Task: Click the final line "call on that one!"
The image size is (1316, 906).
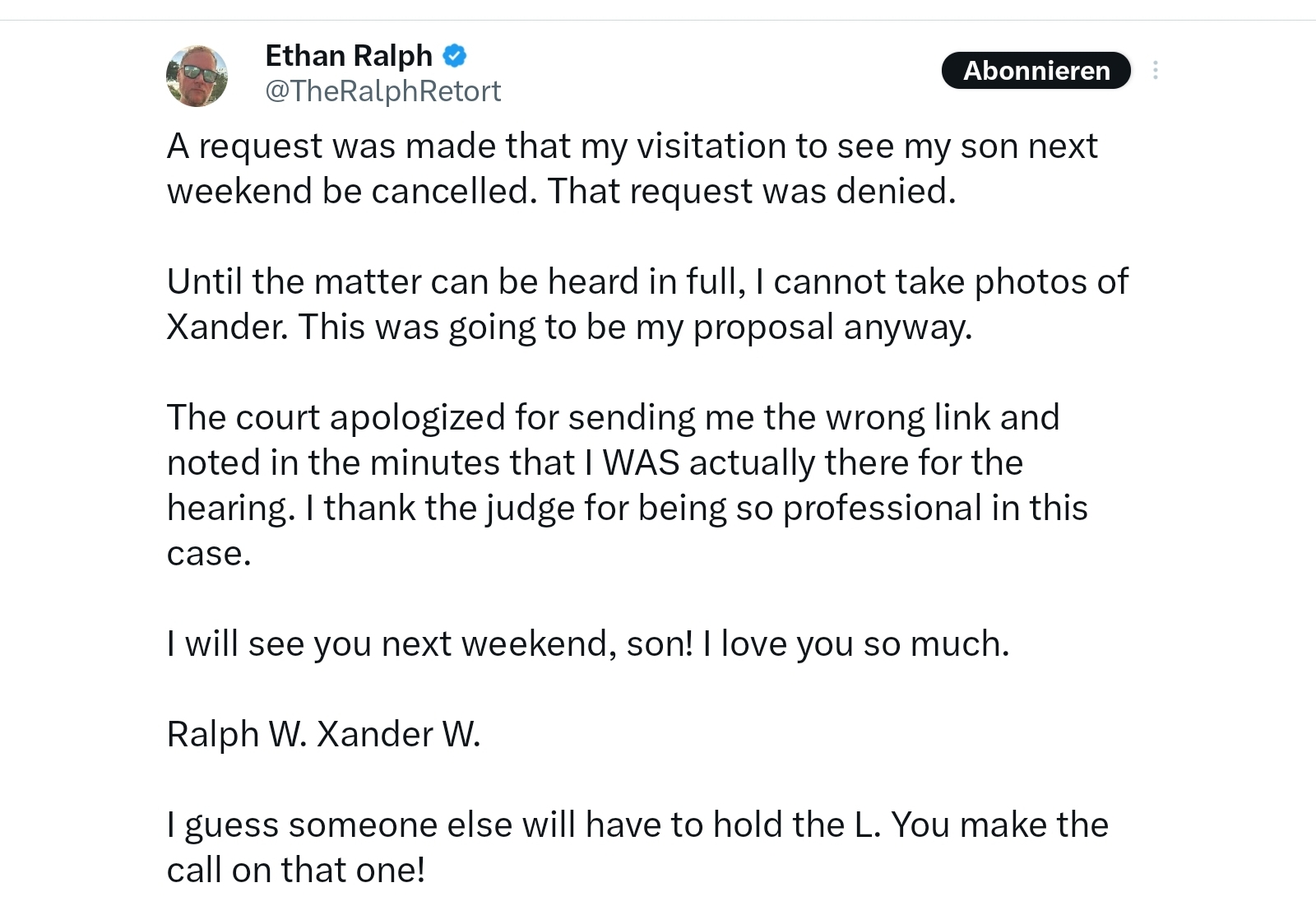Action: [296, 871]
